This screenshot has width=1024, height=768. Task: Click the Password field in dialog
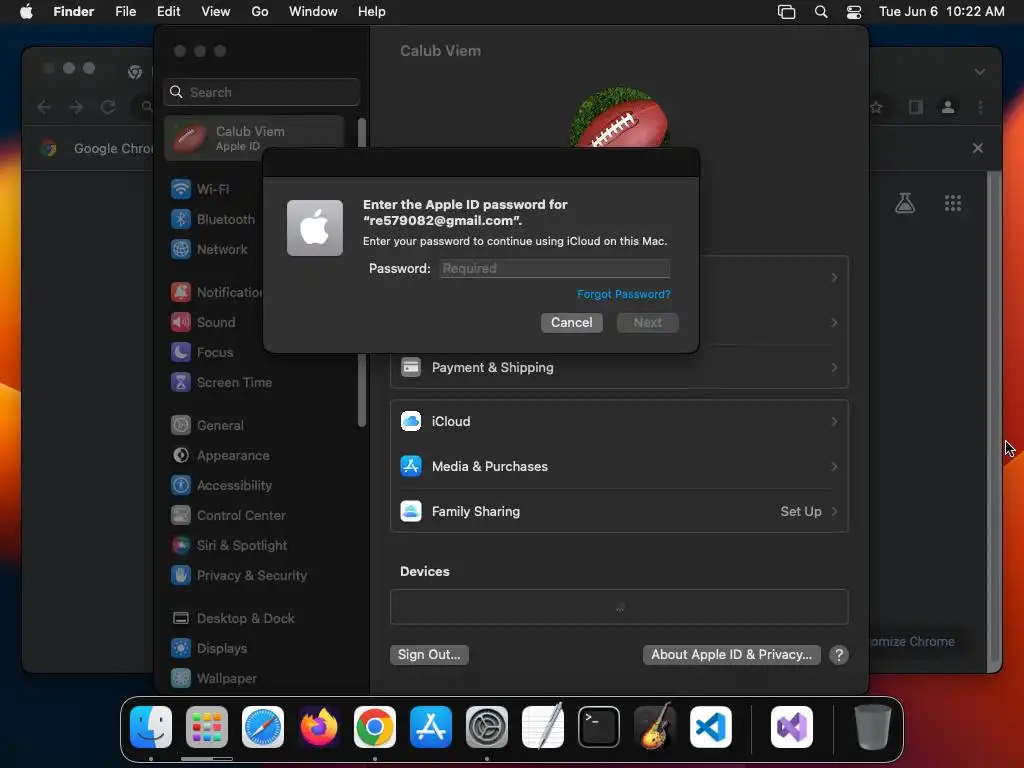pos(555,268)
